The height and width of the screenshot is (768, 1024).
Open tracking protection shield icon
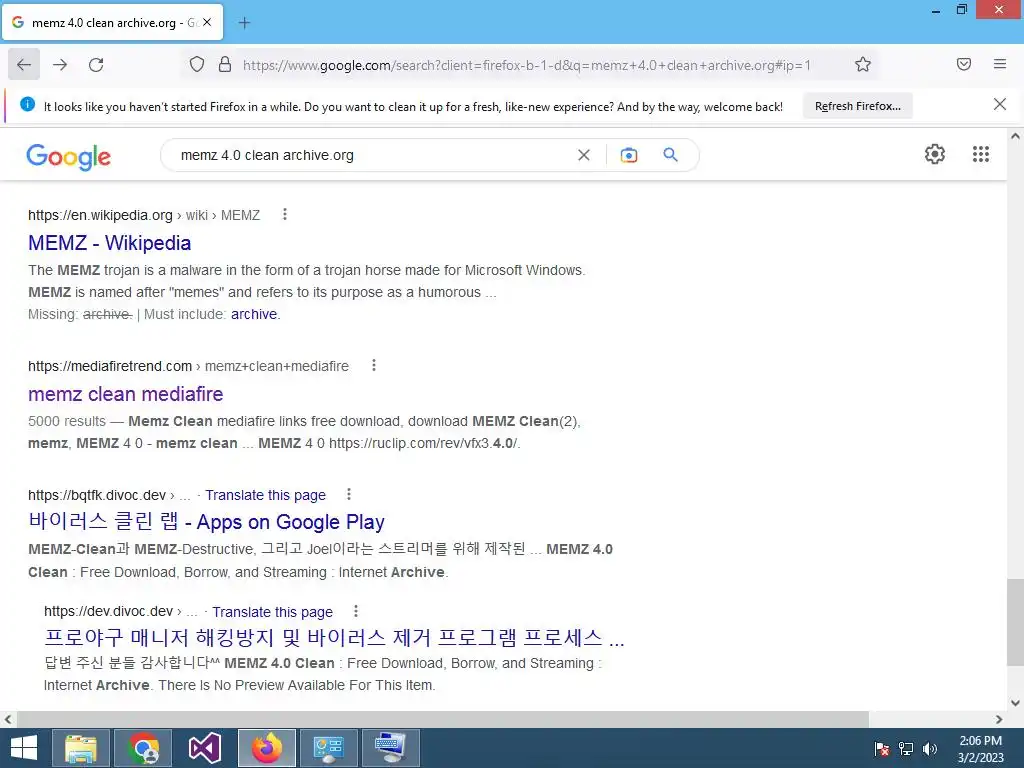pyautogui.click(x=197, y=64)
